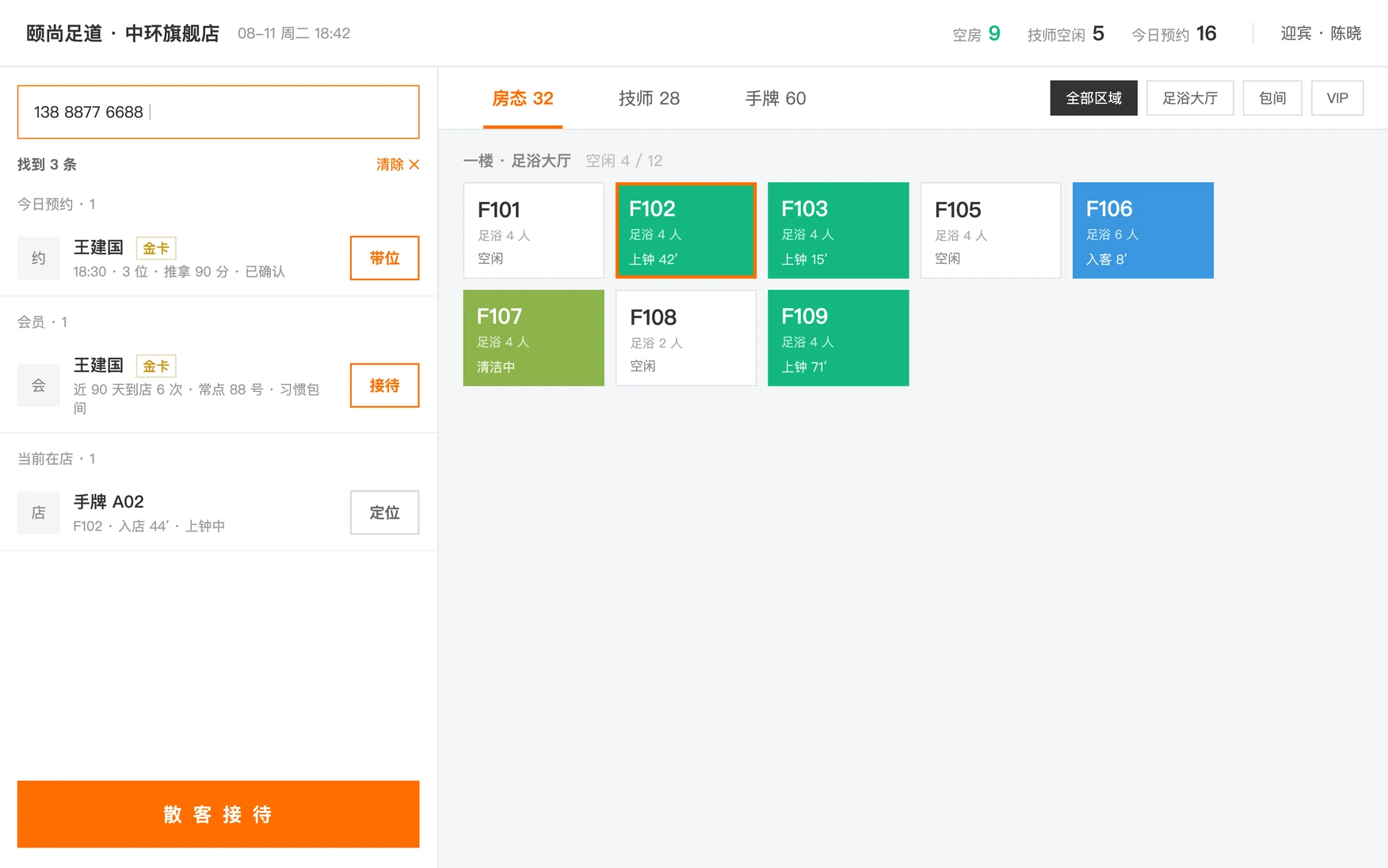Click the 金卡 badge on the reservation row
The image size is (1388, 868).
[x=156, y=248]
